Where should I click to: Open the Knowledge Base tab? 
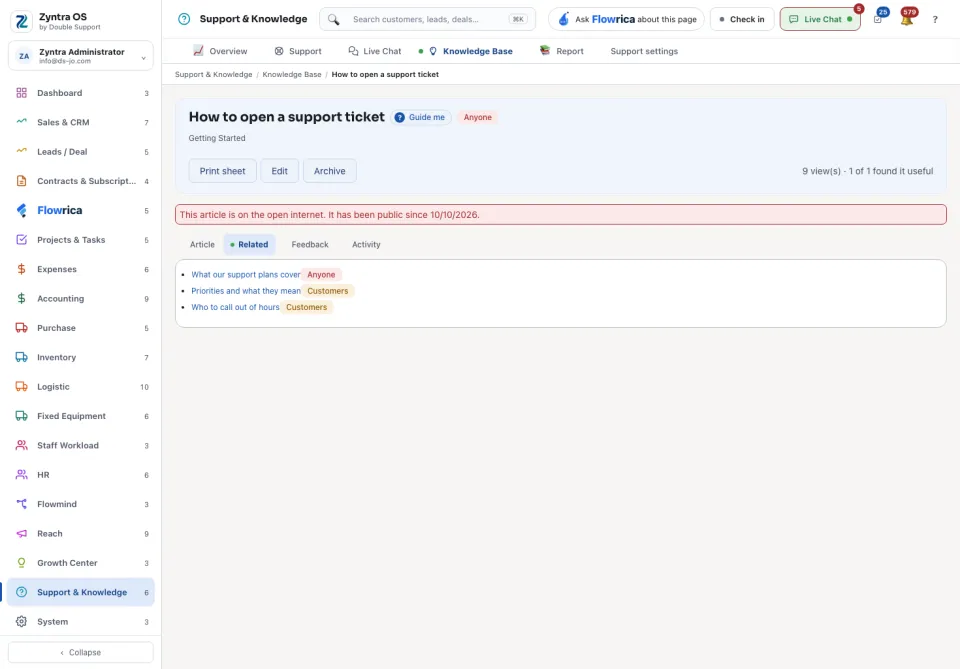470,51
